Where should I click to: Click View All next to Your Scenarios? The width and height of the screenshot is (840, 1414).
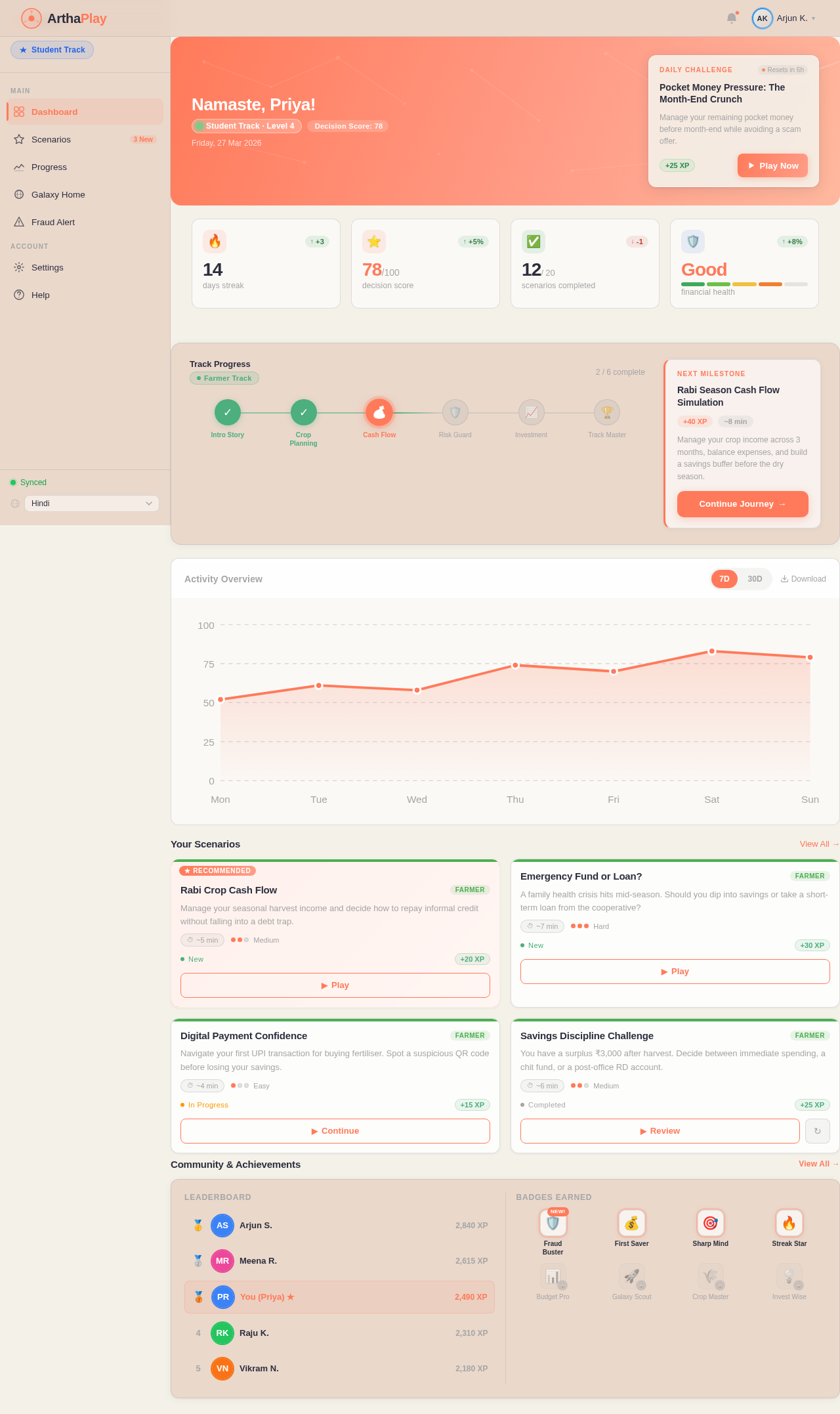[819, 844]
